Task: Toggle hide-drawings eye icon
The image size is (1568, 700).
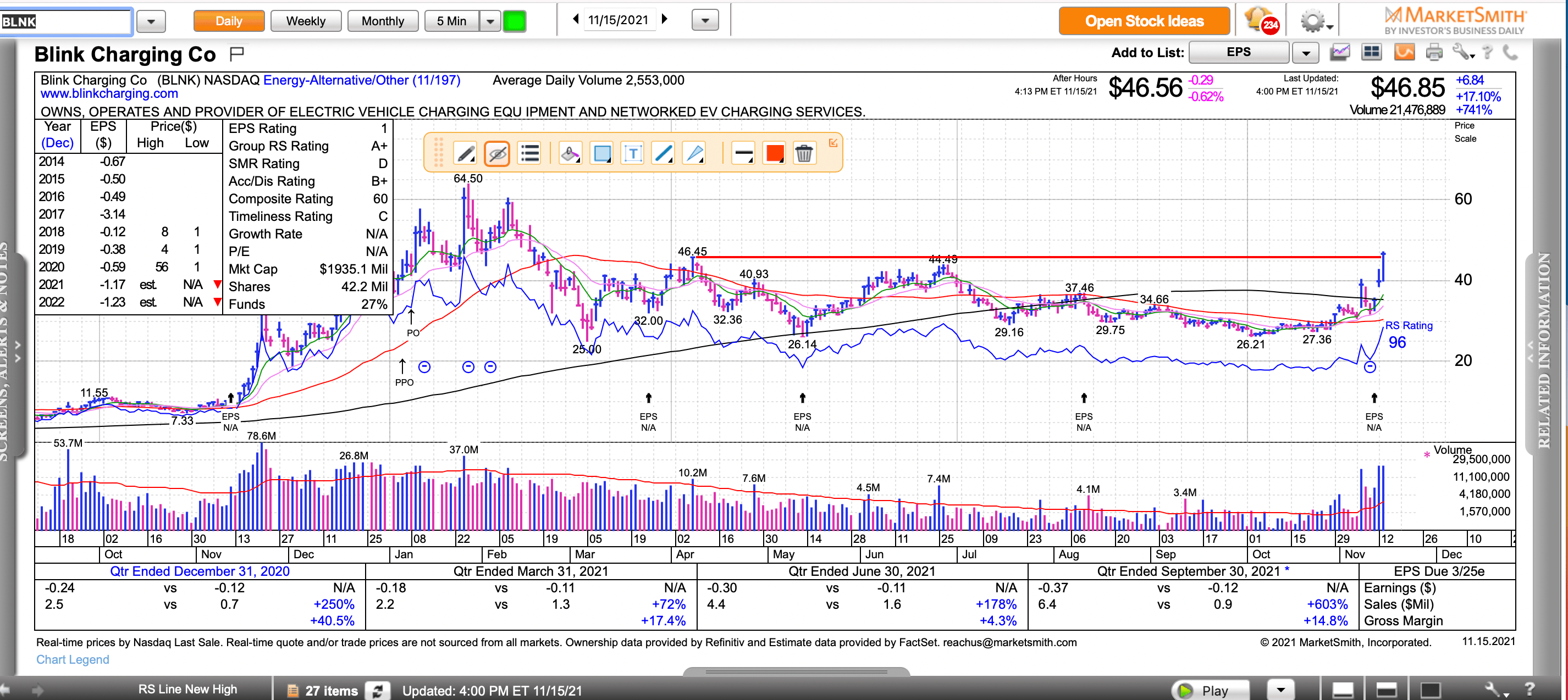Action: [496, 153]
